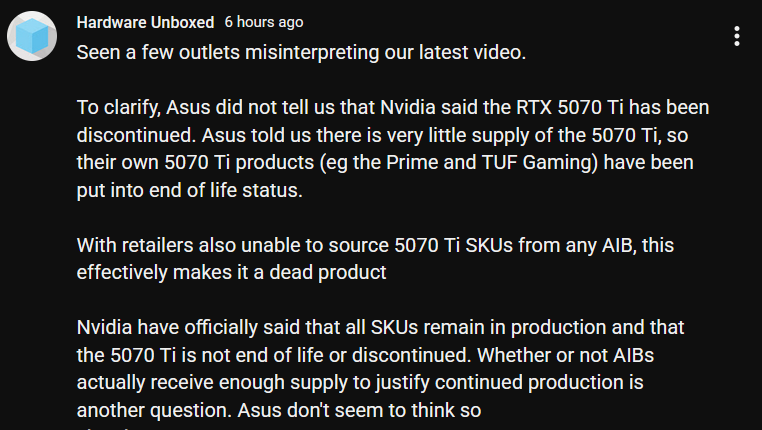
Task: Click the line mentioning Prime and TUF Gaming
Action: coord(385,162)
